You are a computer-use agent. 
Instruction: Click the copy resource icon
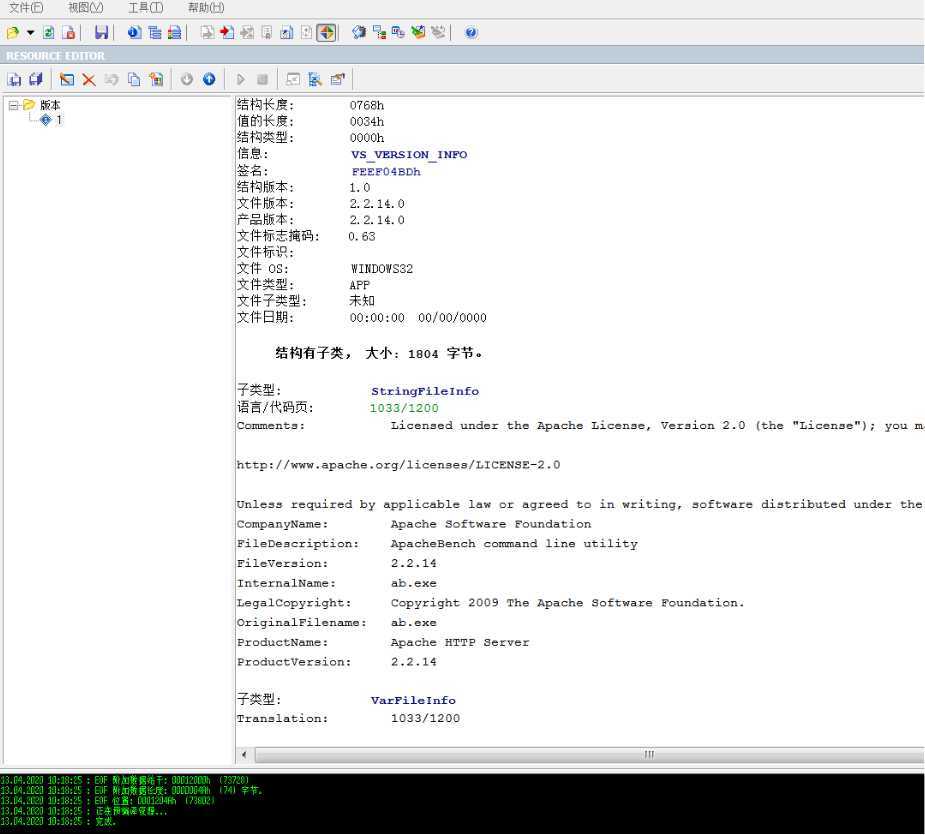[x=135, y=79]
